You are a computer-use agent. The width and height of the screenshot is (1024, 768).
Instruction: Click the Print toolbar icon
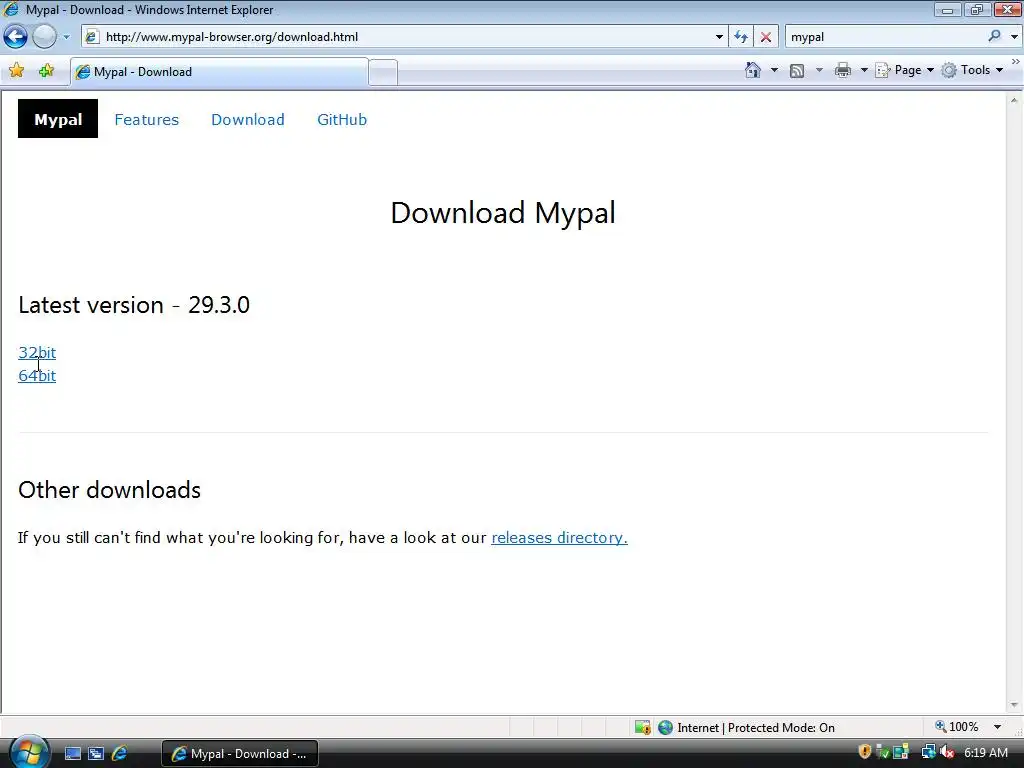tap(842, 70)
